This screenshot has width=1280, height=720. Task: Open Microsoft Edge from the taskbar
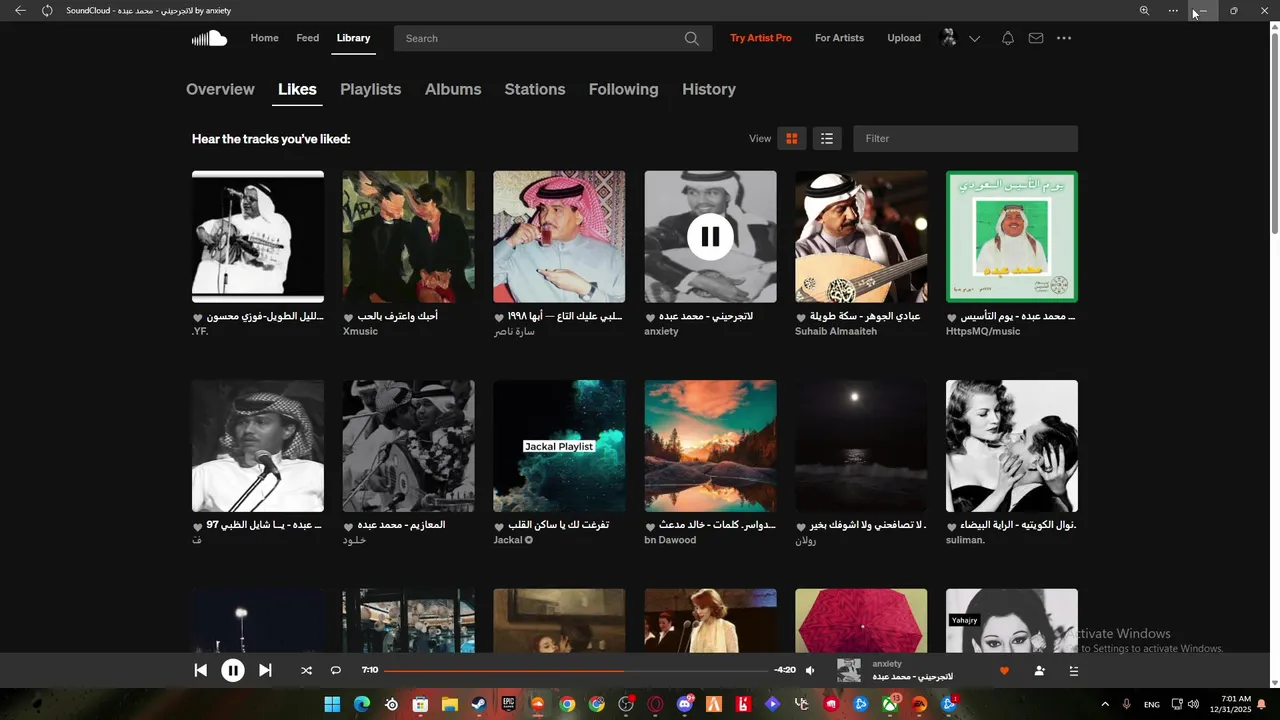click(x=362, y=704)
